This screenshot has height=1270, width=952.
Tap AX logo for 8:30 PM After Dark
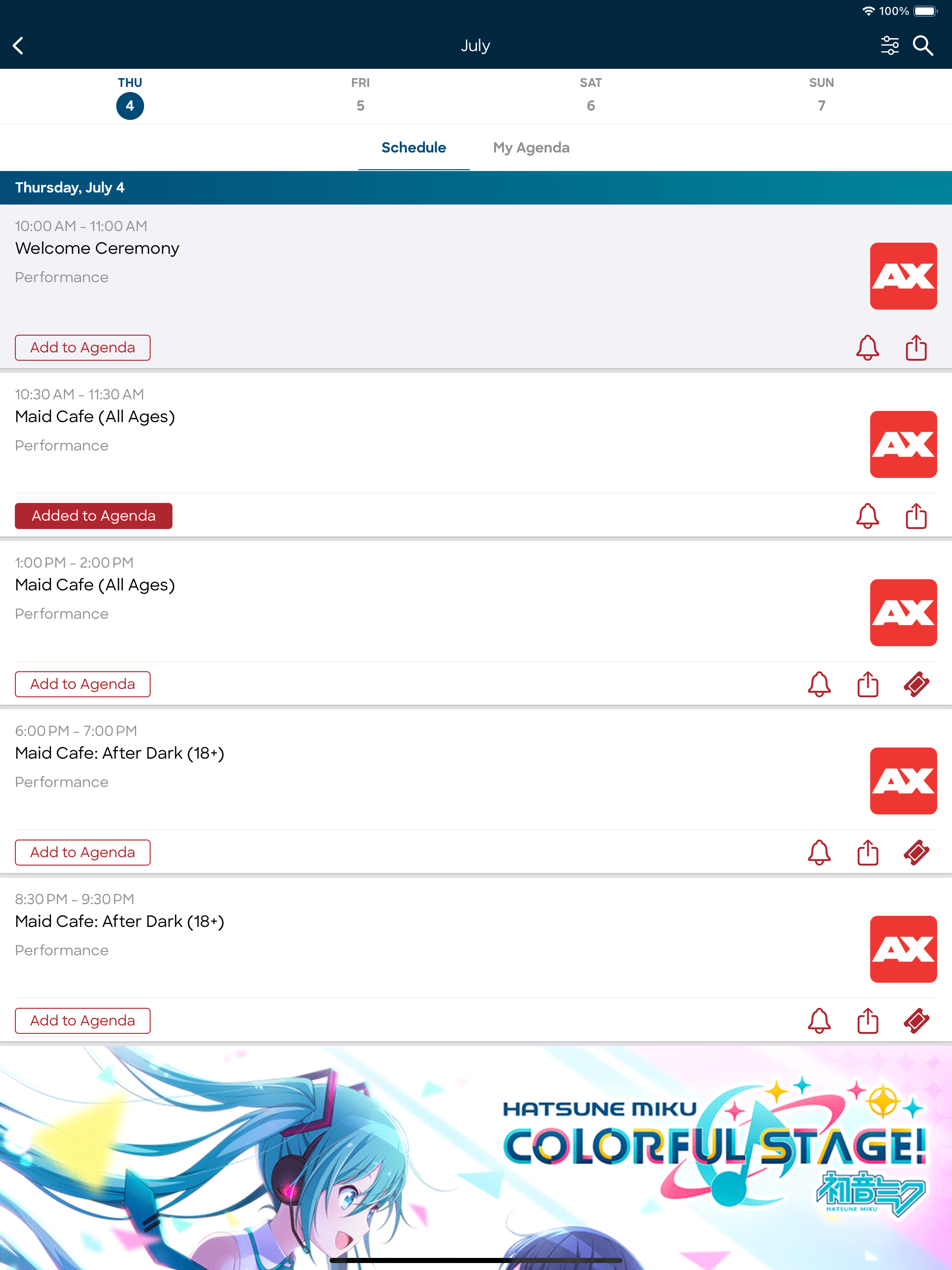[903, 949]
